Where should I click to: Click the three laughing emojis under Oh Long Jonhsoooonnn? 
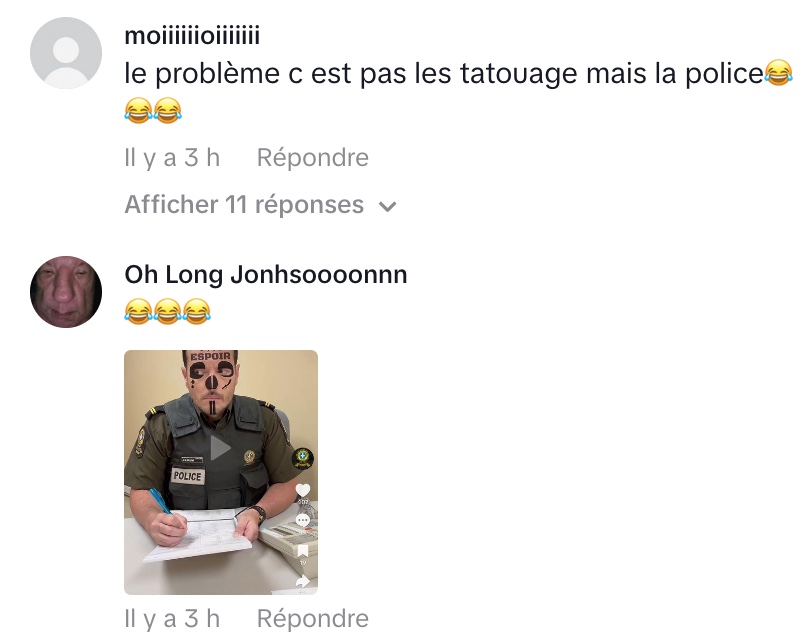click(168, 311)
